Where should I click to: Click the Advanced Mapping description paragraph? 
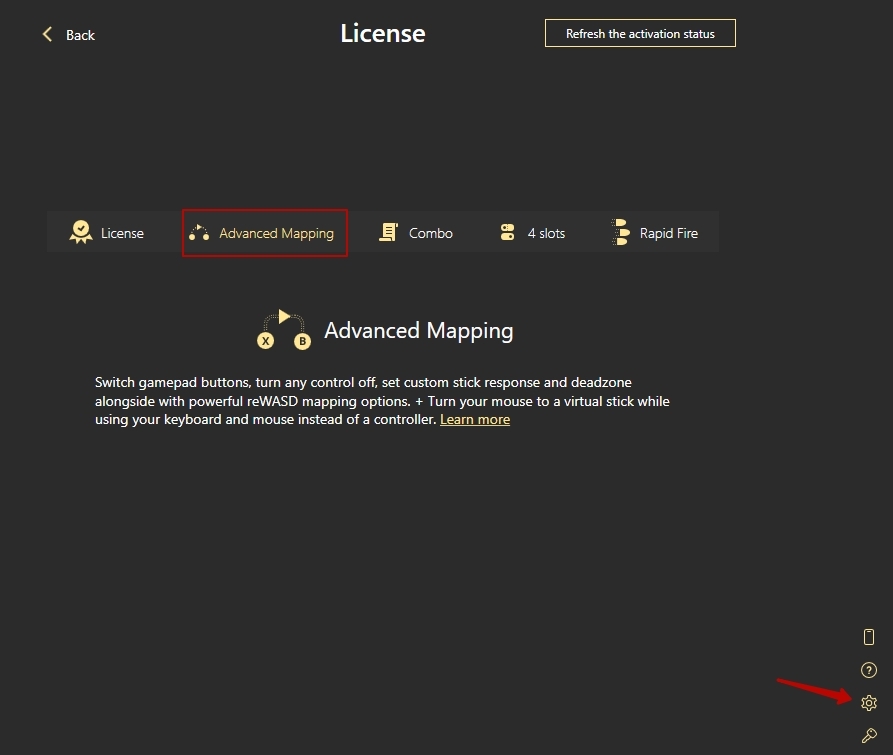[x=382, y=401]
